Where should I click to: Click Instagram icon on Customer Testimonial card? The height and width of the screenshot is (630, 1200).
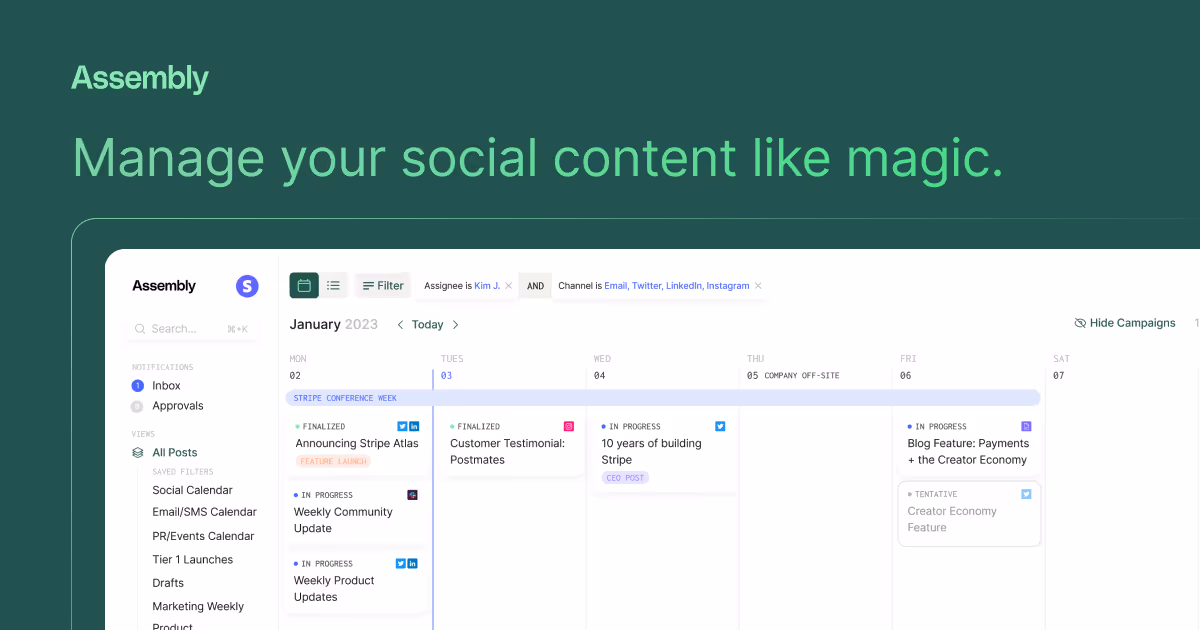pos(569,427)
